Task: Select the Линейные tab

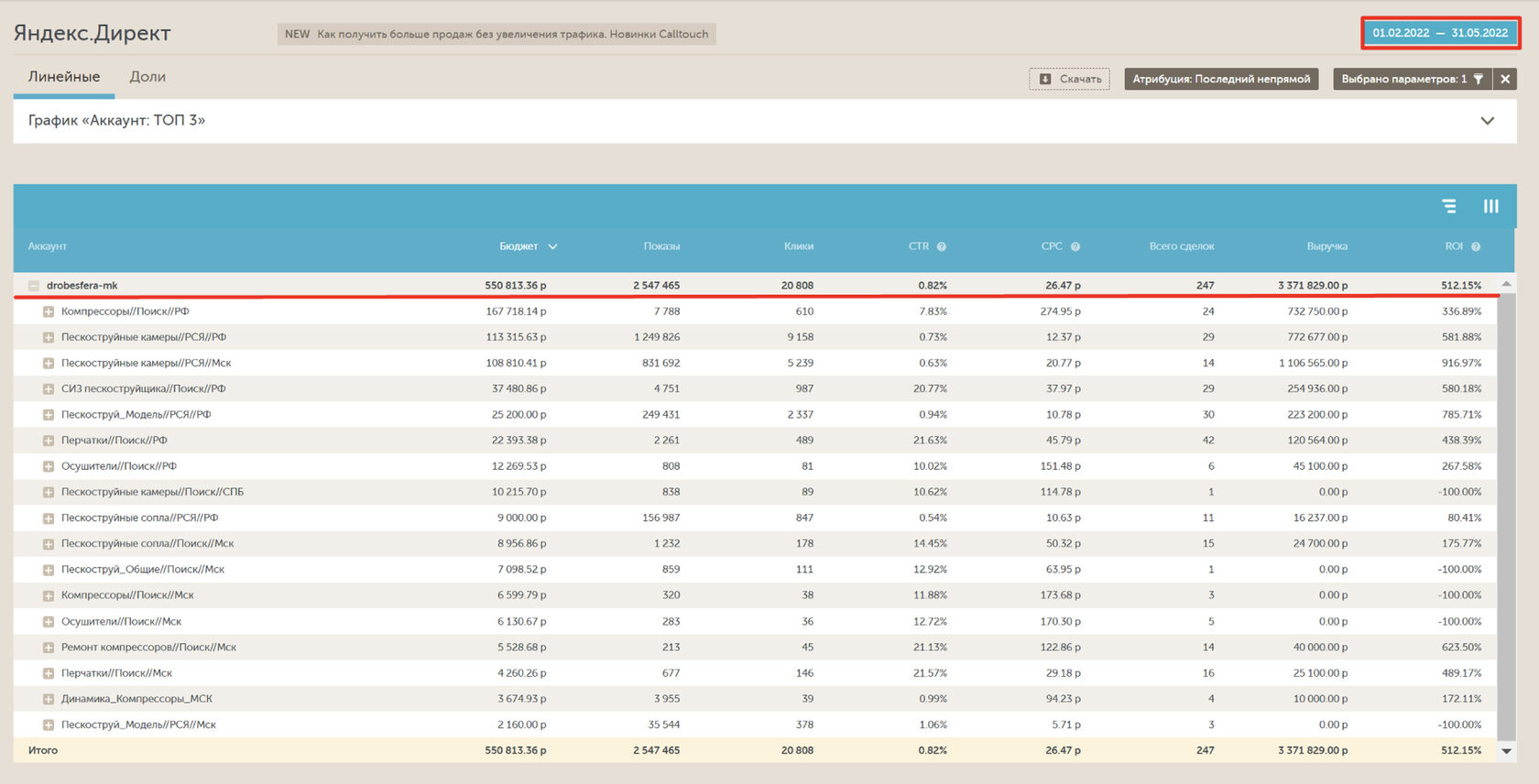Action: (64, 77)
